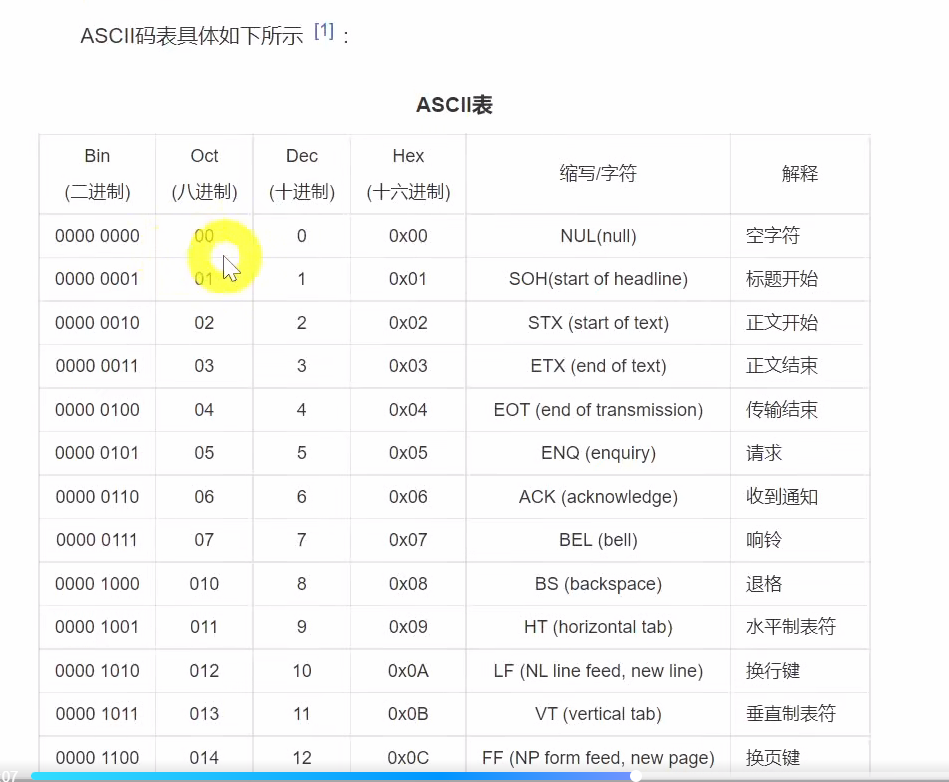Click the 'Bin (二进制)' column header
Viewport: 949px width, 782px height.
97,174
